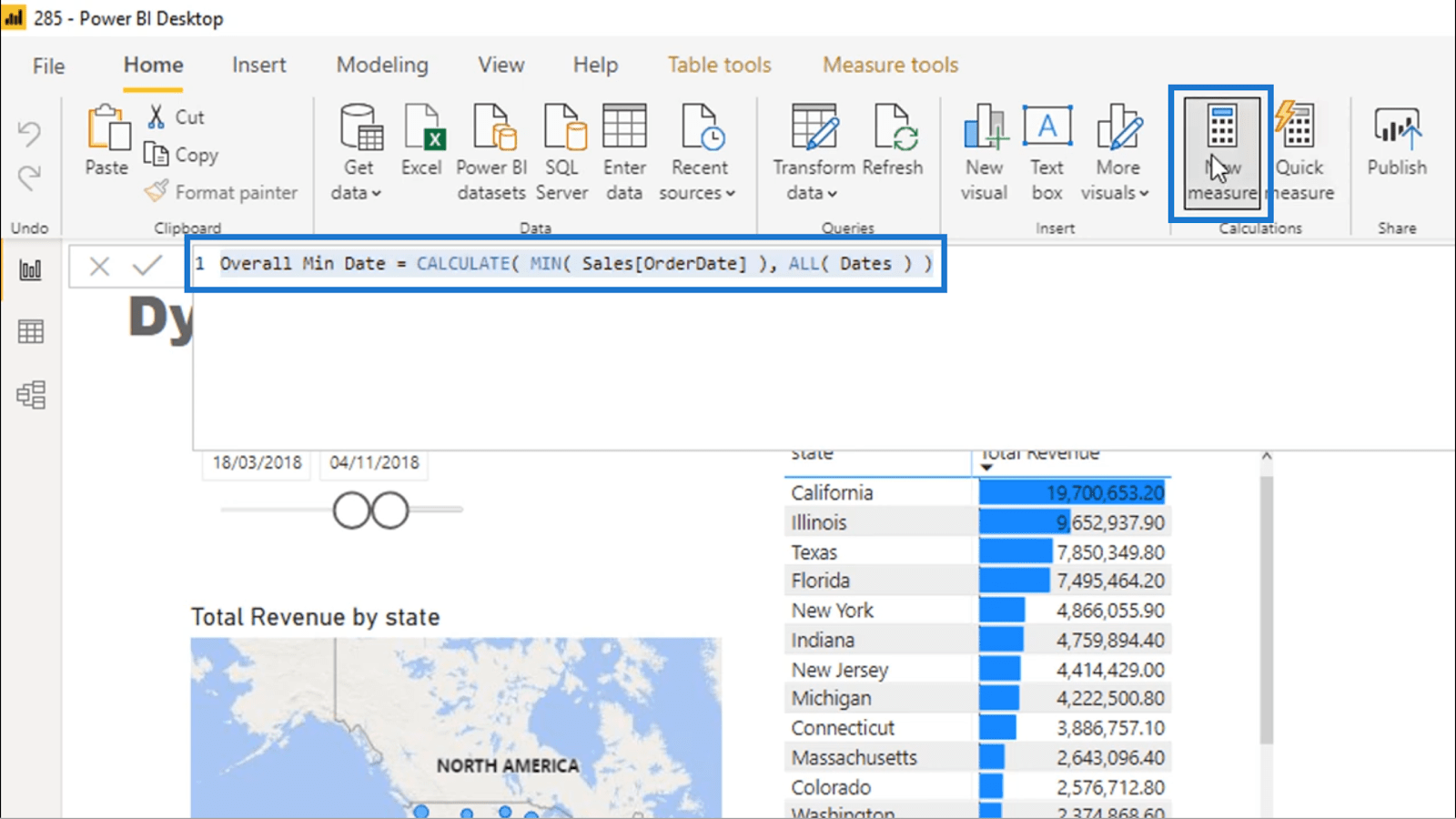This screenshot has height=819, width=1456.
Task: Switch to the Insert tab
Action: [x=258, y=66]
